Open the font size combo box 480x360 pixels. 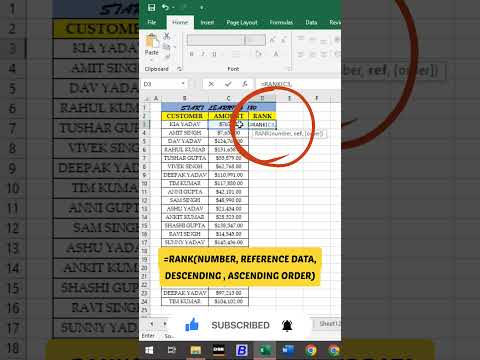click(x=255, y=40)
